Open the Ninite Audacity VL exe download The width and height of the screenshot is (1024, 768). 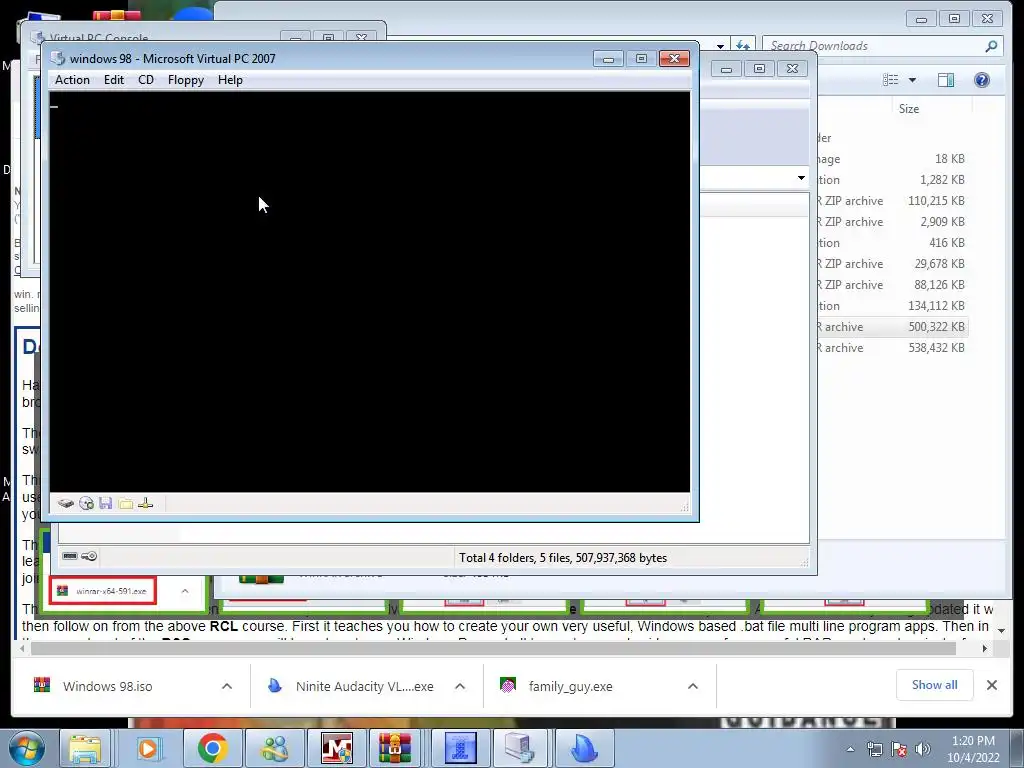(x=364, y=686)
